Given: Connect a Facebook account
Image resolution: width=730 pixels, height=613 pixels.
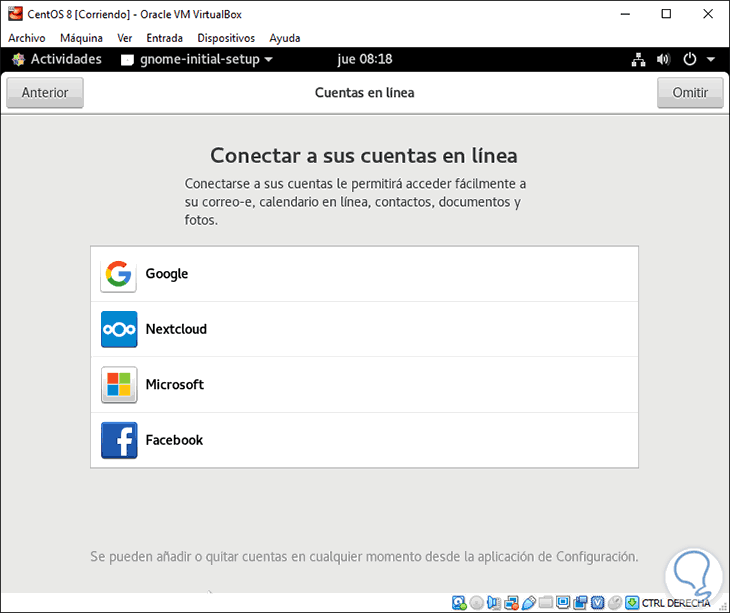Looking at the screenshot, I should click(x=365, y=440).
